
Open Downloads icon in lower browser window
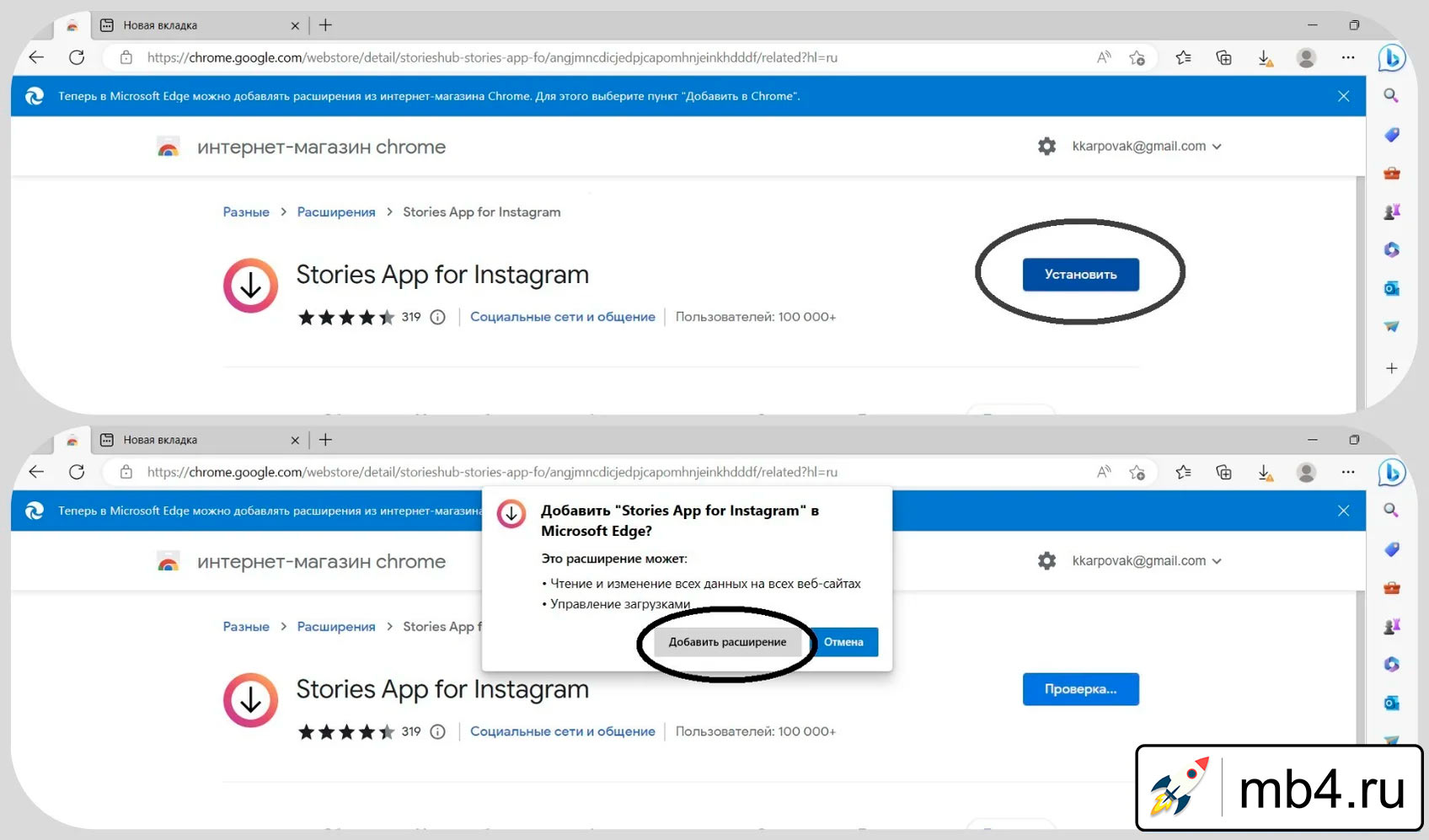pos(1265,473)
